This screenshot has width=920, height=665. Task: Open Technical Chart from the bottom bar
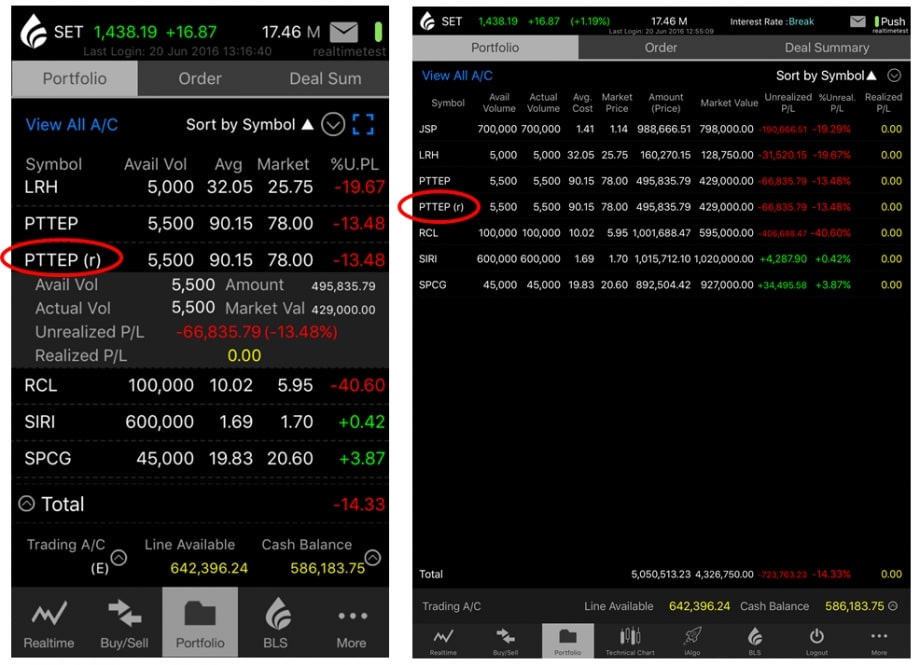(630, 641)
